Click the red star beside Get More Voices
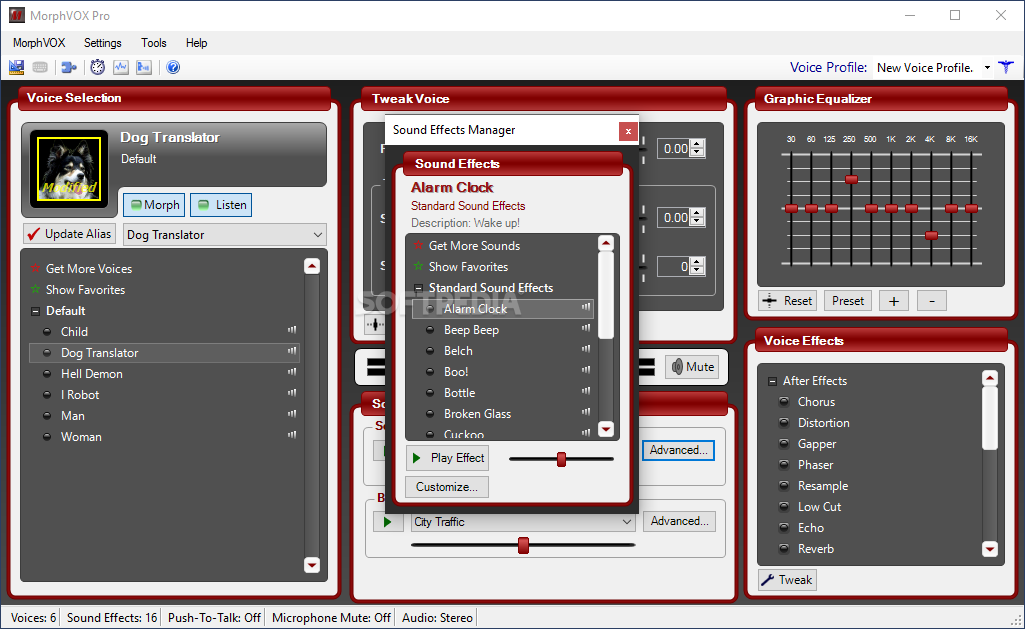This screenshot has width=1025, height=629. tap(35, 269)
